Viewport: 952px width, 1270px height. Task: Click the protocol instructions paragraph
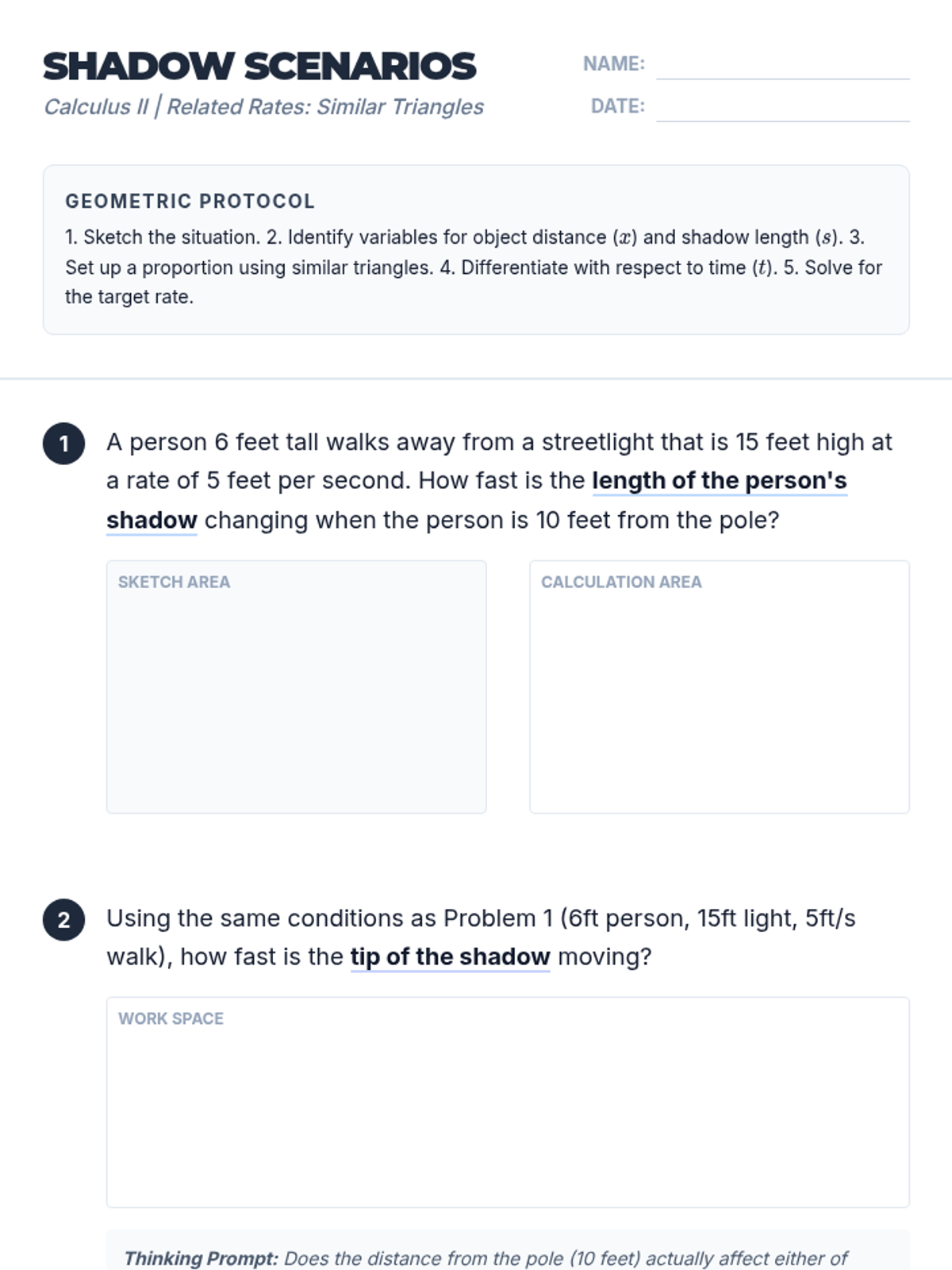pyautogui.click(x=474, y=267)
